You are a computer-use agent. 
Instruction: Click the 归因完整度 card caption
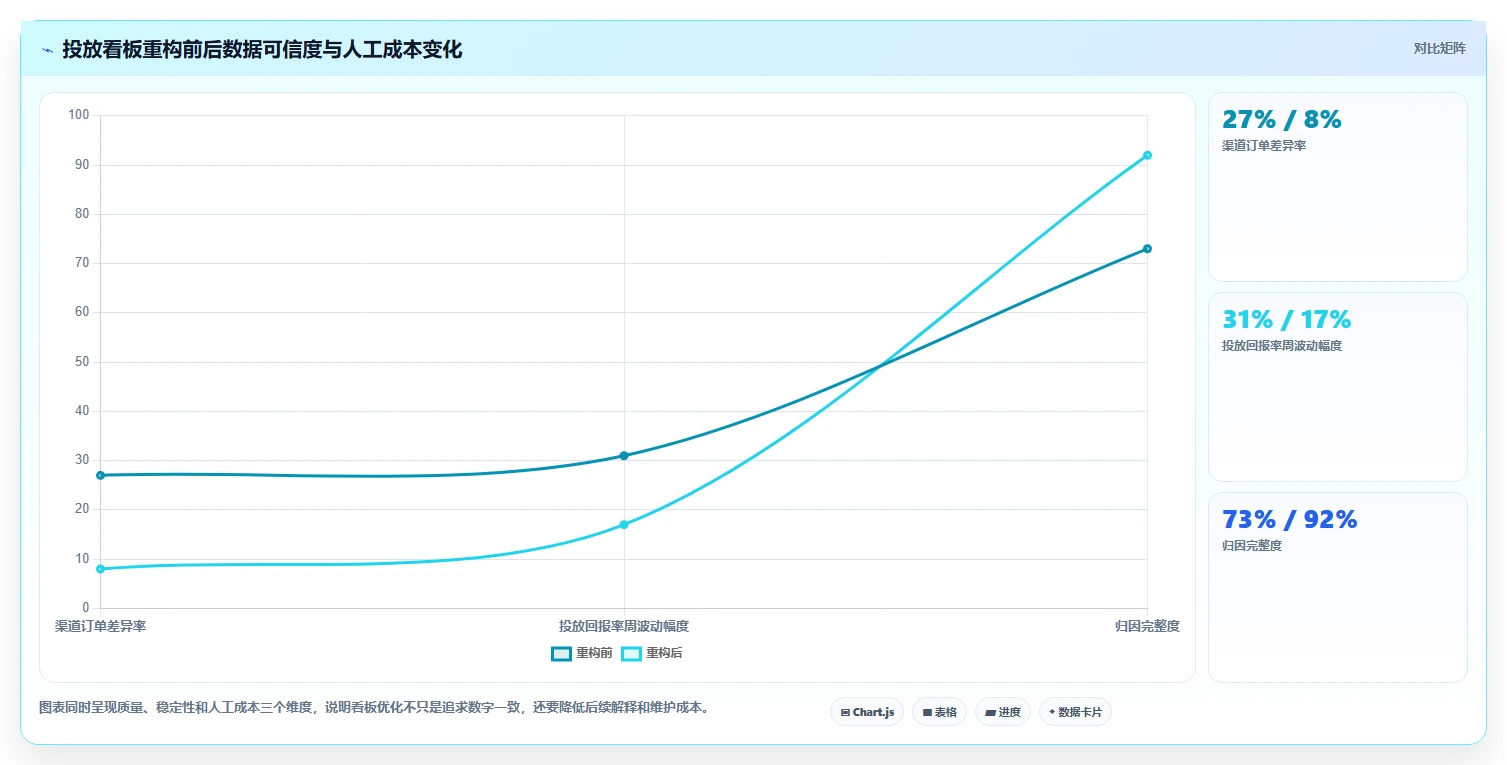click(1252, 546)
